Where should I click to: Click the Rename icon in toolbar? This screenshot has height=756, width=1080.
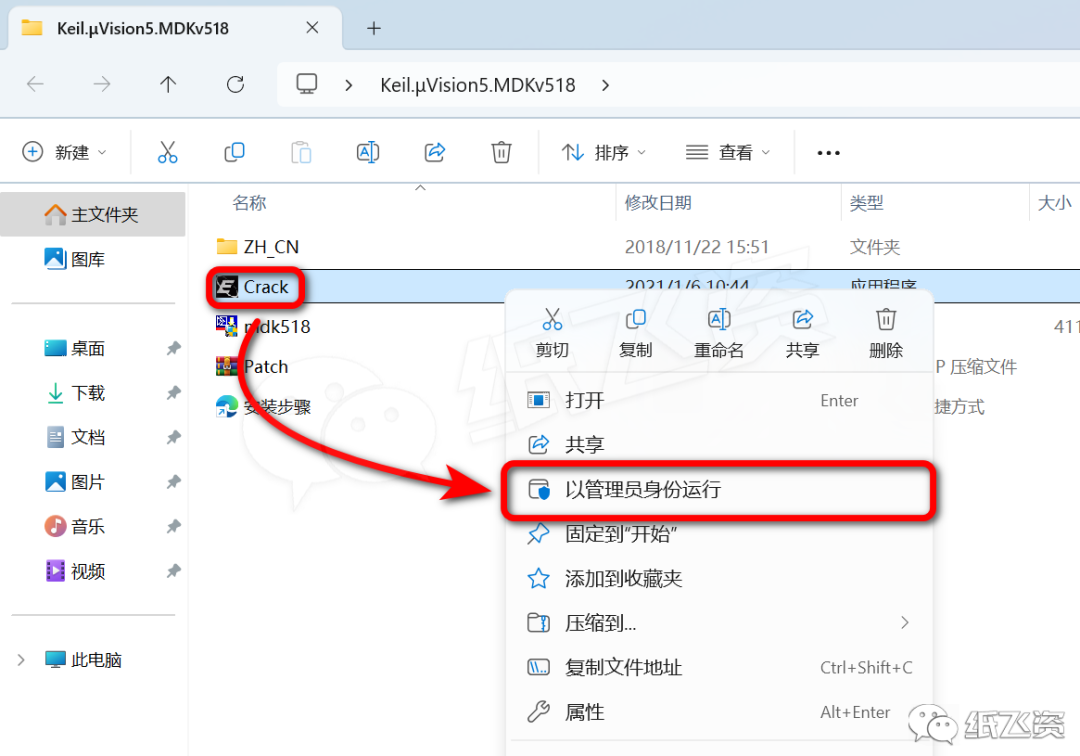click(368, 152)
